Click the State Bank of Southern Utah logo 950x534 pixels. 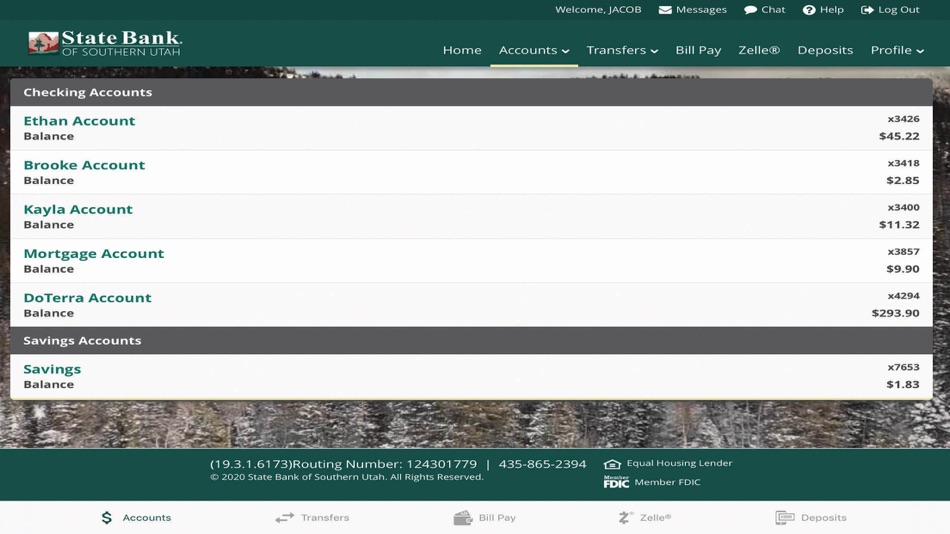pyautogui.click(x=105, y=44)
